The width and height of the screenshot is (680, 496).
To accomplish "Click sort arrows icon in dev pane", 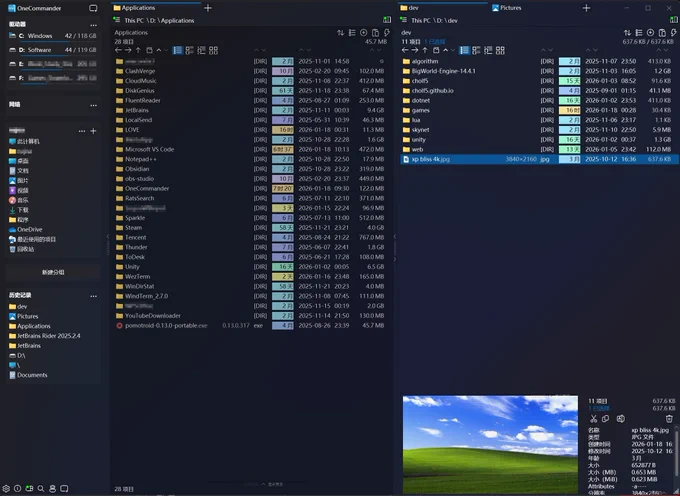I will (627, 33).
